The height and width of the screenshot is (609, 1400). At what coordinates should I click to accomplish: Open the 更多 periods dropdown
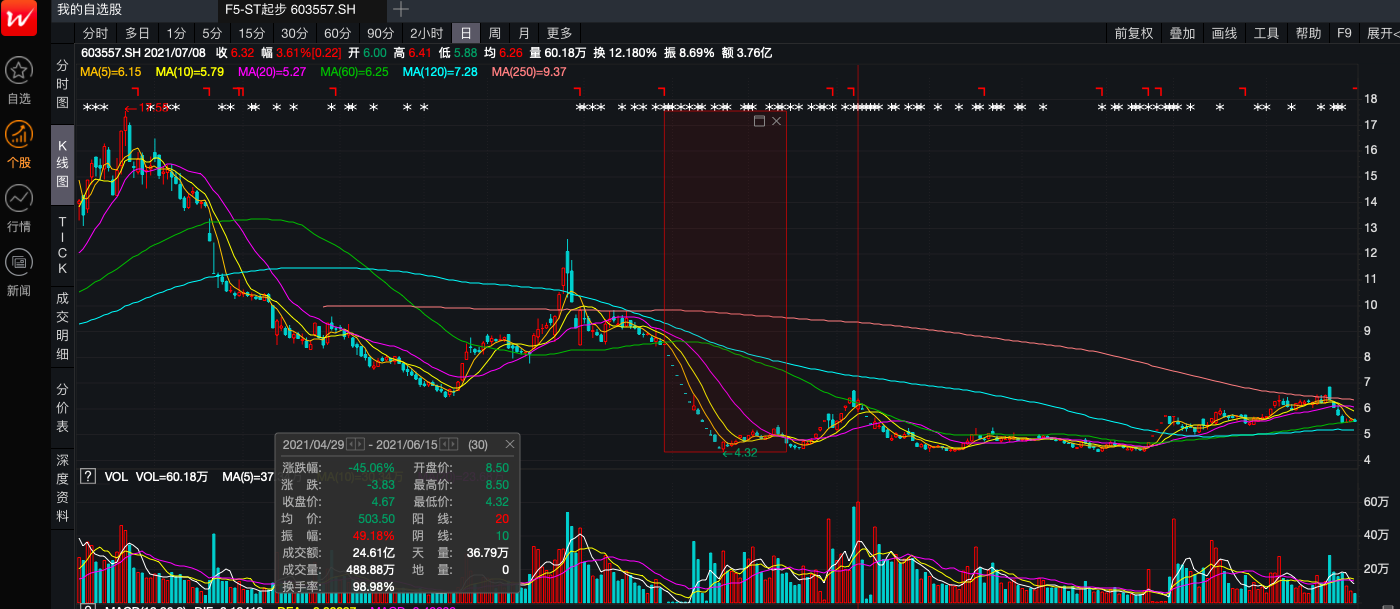tap(560, 33)
